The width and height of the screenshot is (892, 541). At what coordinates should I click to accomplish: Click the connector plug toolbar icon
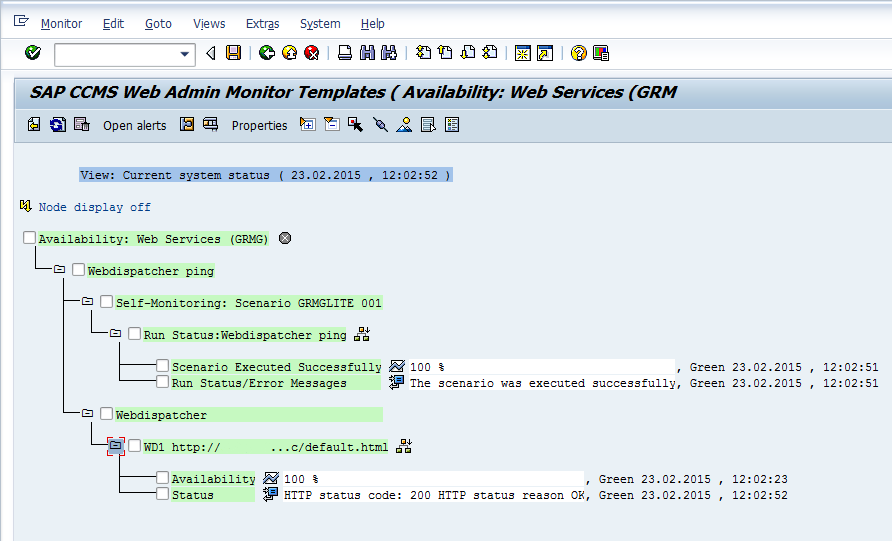[381, 125]
